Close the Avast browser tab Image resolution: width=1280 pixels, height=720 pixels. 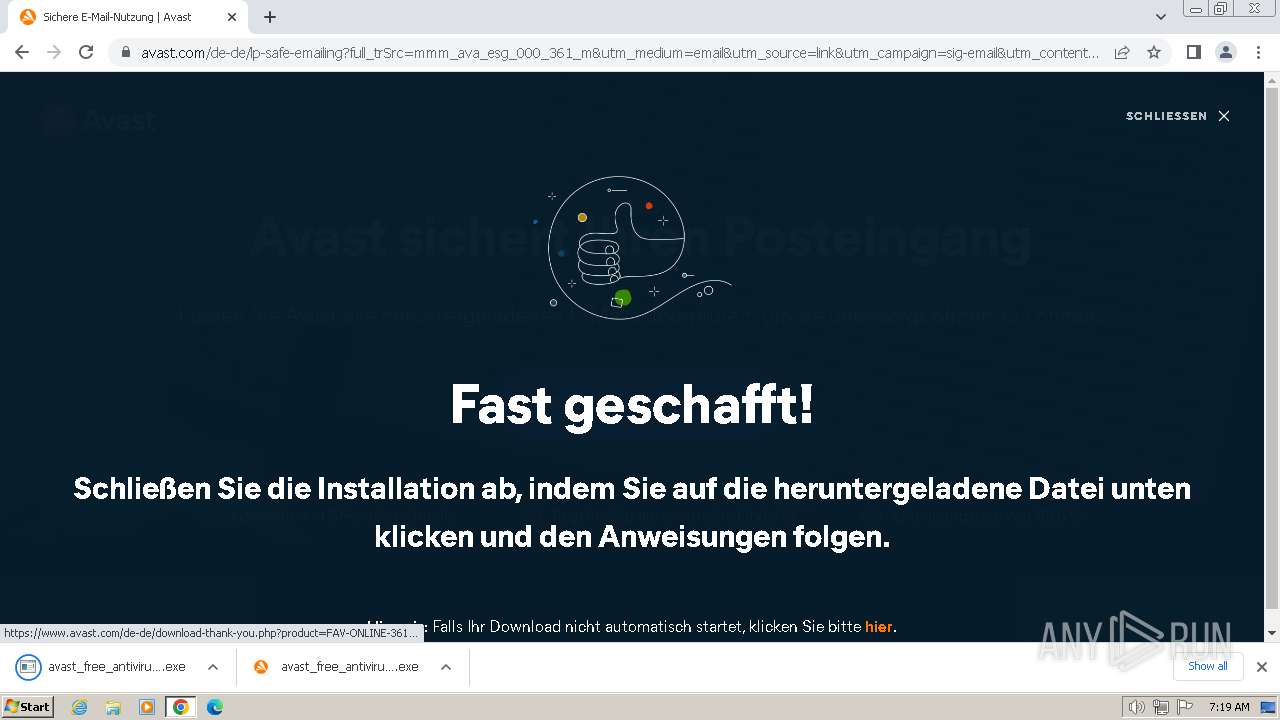tap(232, 17)
